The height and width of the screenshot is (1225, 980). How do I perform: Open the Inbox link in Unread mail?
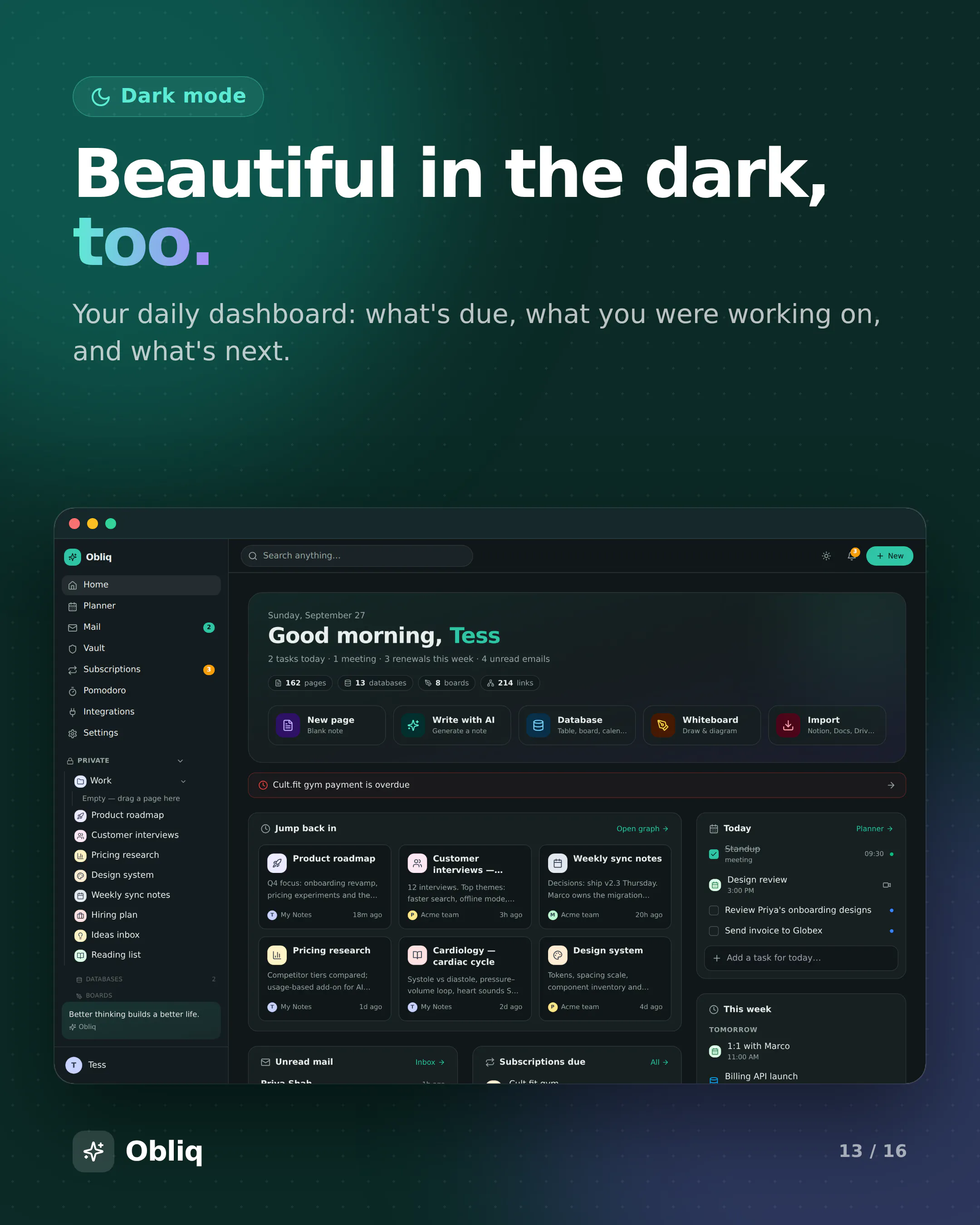pyautogui.click(x=430, y=1062)
